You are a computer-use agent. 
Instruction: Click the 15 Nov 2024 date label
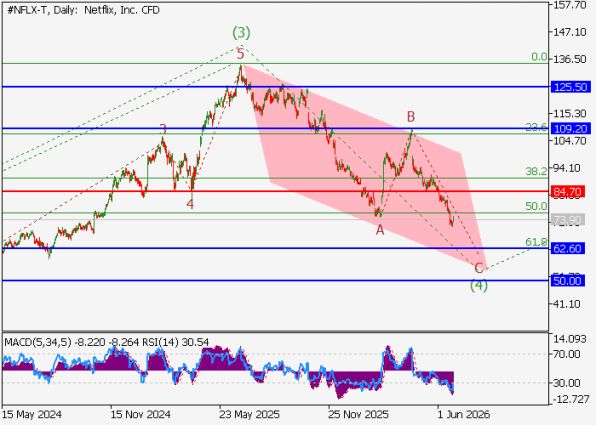[140, 414]
